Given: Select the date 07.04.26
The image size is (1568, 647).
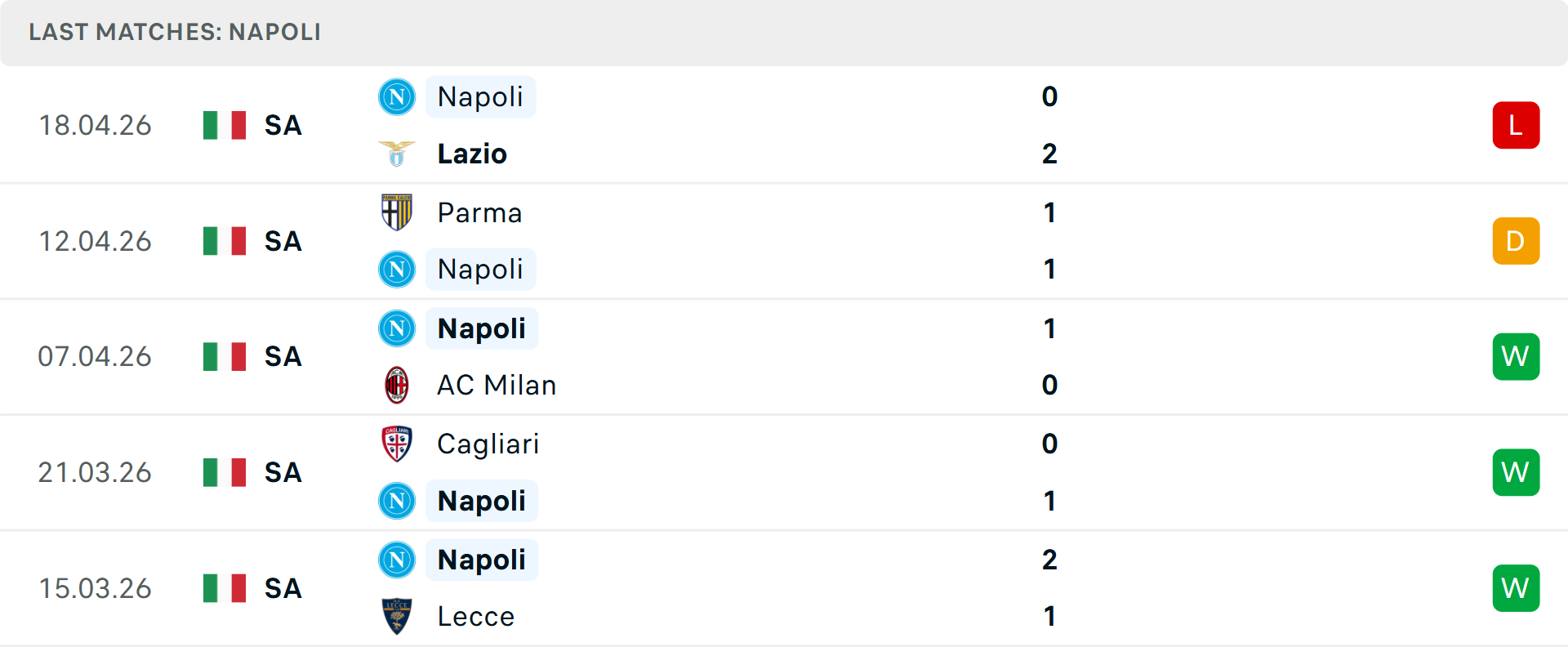Looking at the screenshot, I should [x=96, y=356].
